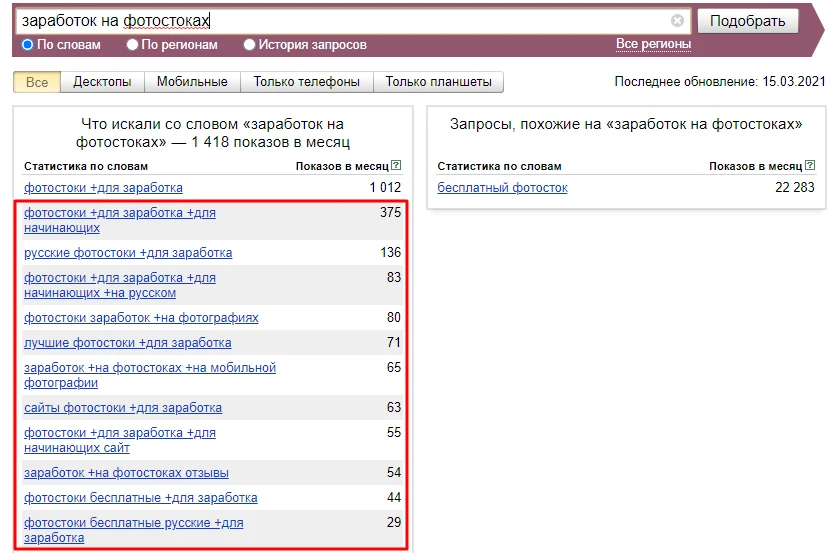The height and width of the screenshot is (553, 837).
Task: Open 'фотостоки +для заработка +для начинающих +на русском' link
Action: coord(120,285)
